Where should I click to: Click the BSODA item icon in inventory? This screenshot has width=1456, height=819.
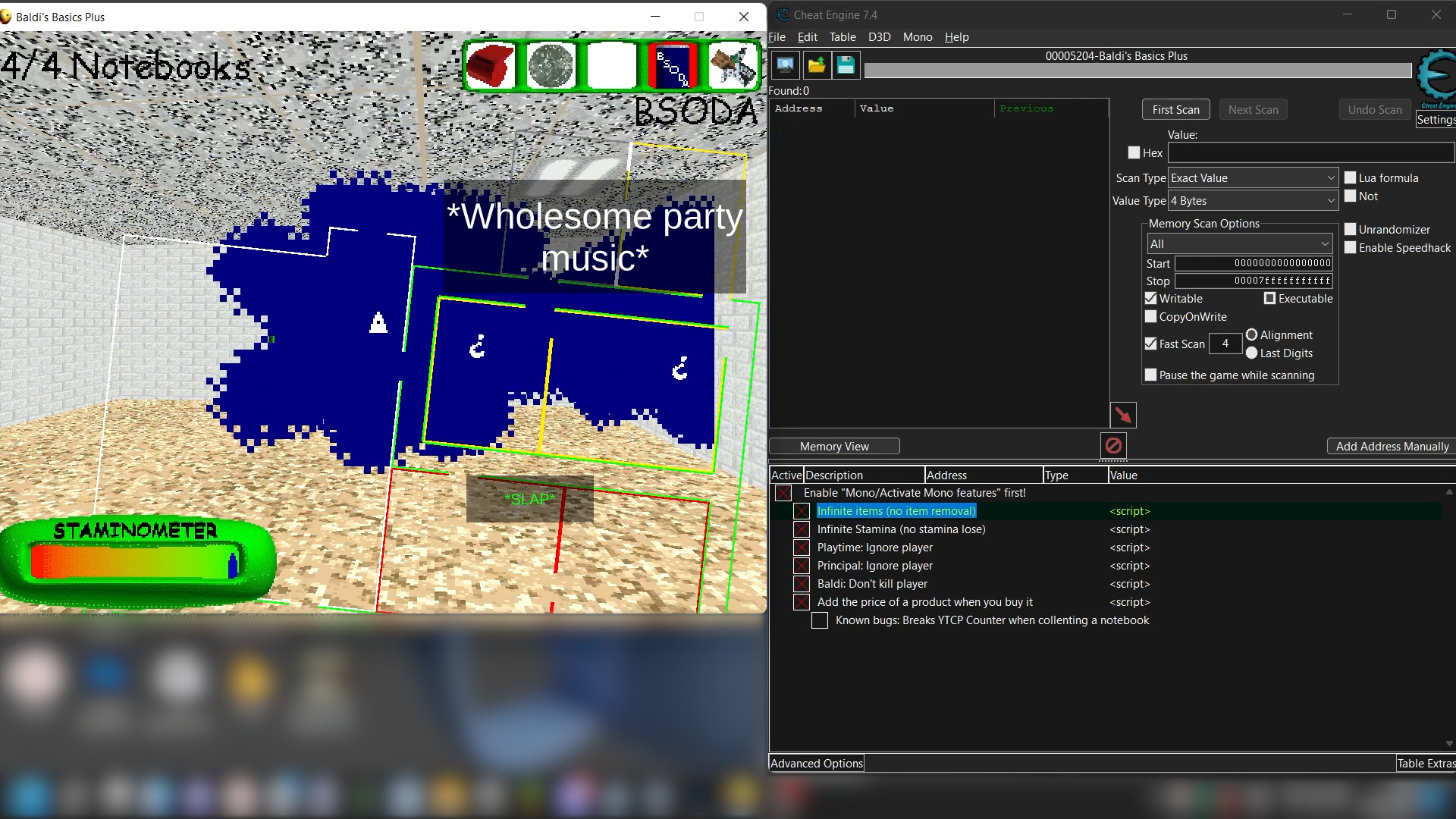[672, 65]
